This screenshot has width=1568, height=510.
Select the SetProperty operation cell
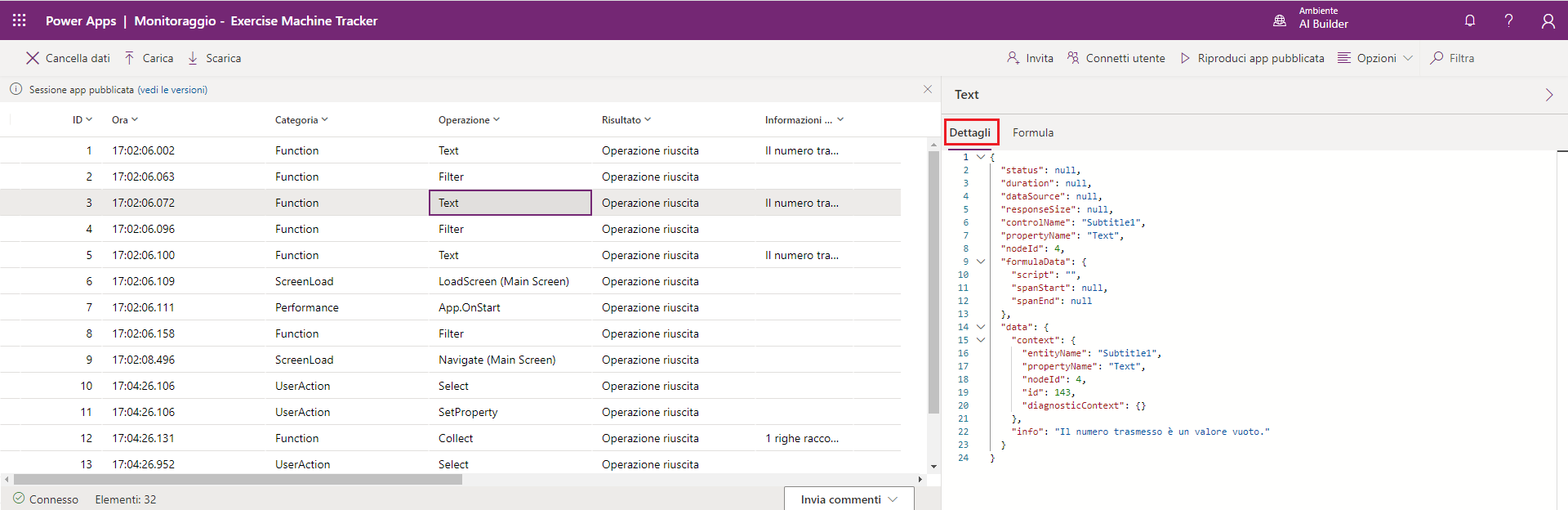click(x=510, y=412)
